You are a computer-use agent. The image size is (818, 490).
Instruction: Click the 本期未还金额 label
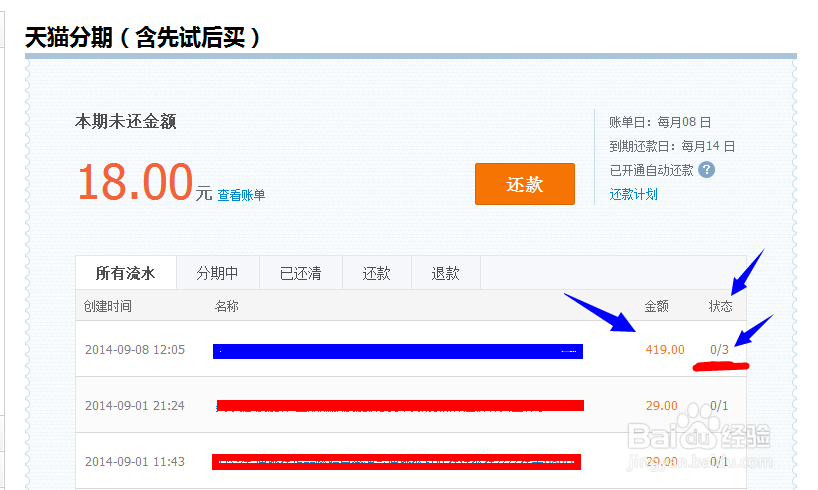pyautogui.click(x=126, y=122)
